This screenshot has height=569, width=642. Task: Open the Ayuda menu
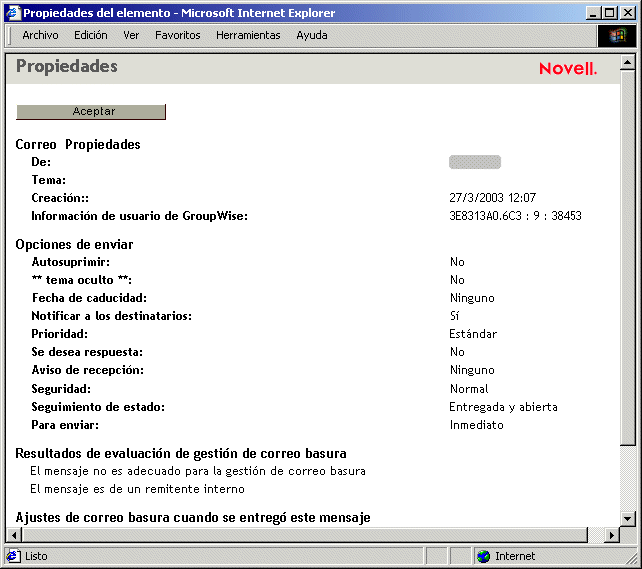pyautogui.click(x=312, y=35)
